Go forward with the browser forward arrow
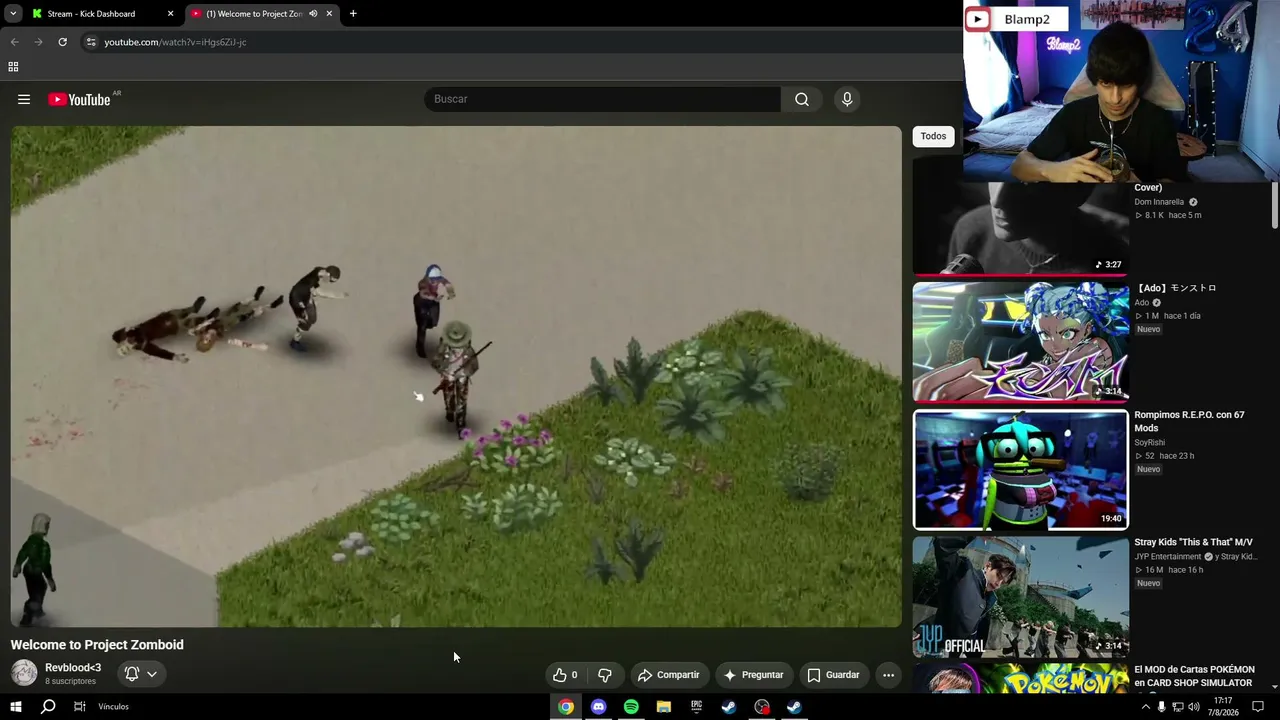This screenshot has height=720, width=1280. 38,42
